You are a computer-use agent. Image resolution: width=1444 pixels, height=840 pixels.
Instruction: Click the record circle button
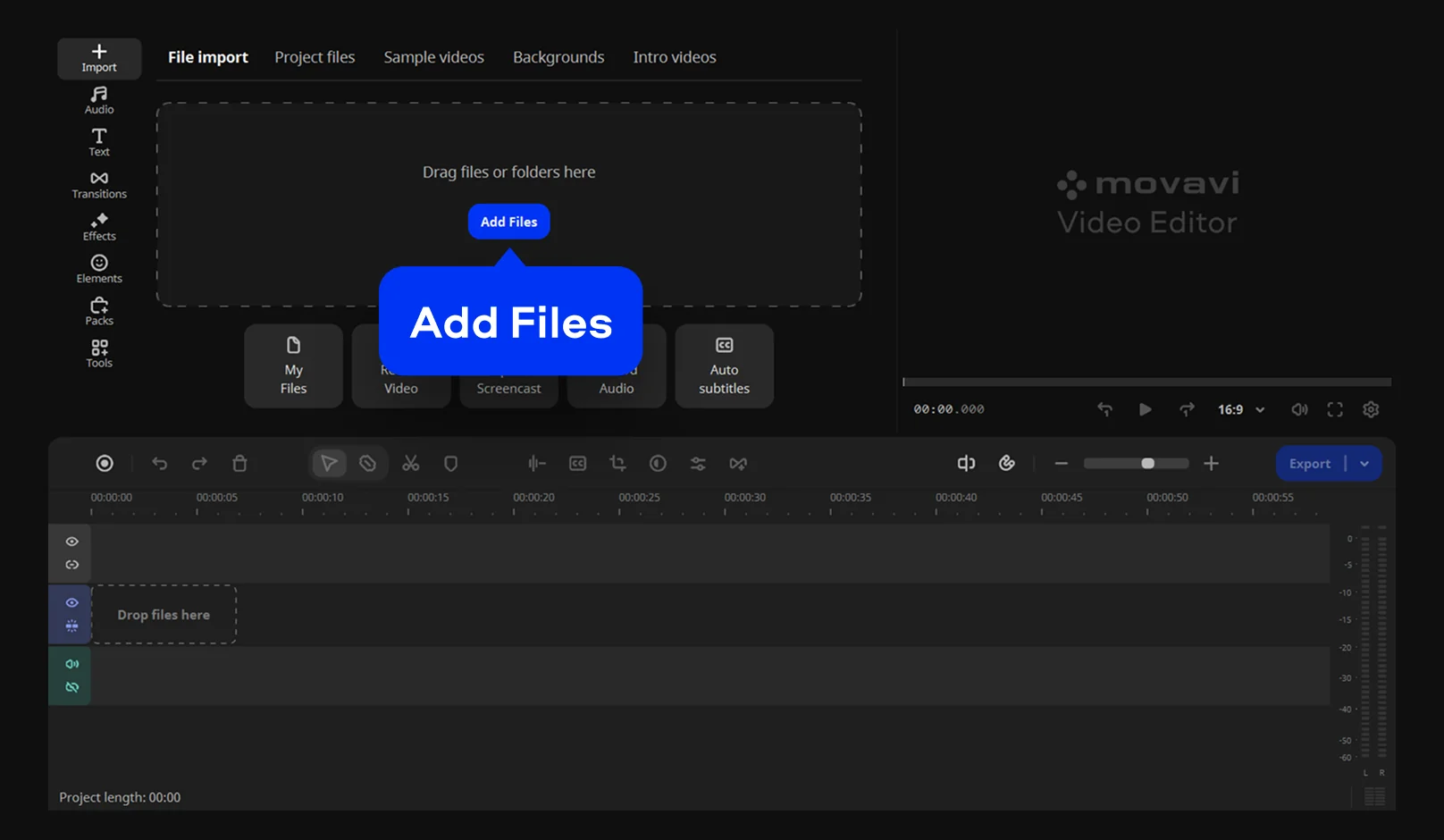coord(105,463)
